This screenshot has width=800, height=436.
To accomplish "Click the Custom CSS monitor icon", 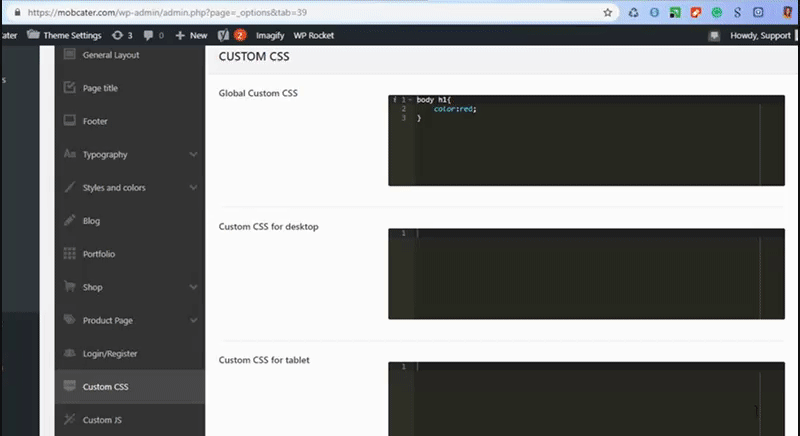I will click(x=69, y=386).
